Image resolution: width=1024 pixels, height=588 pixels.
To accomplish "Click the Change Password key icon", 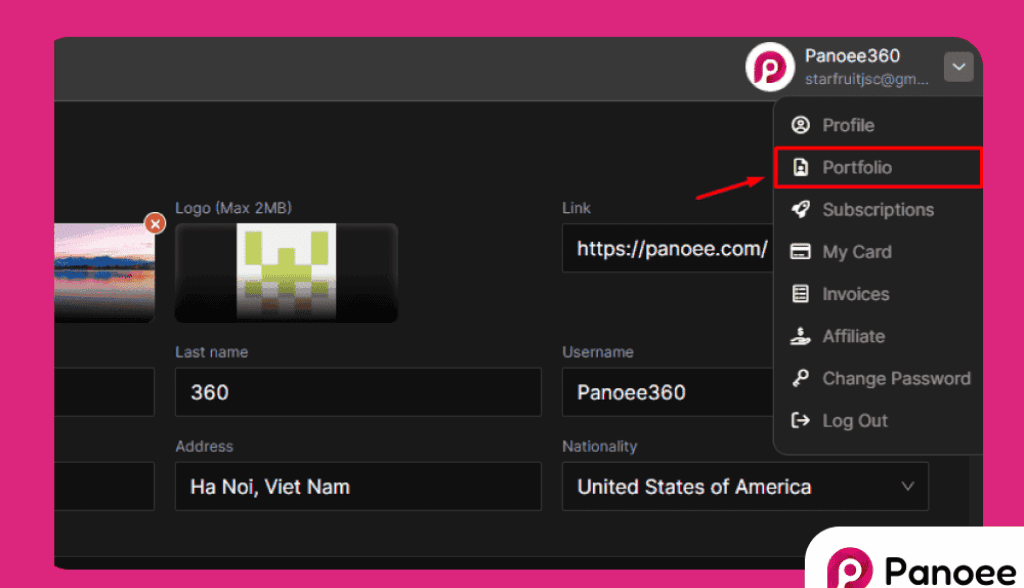I will pos(800,379).
